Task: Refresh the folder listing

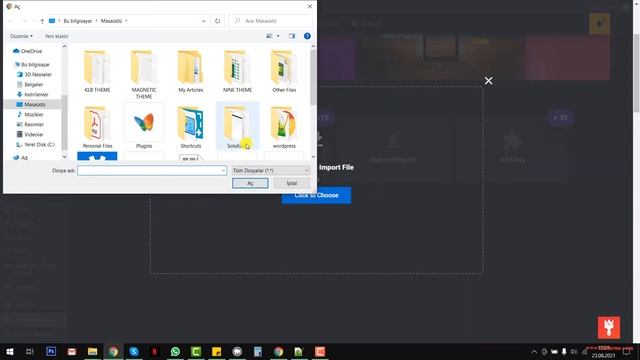Action: click(218, 21)
